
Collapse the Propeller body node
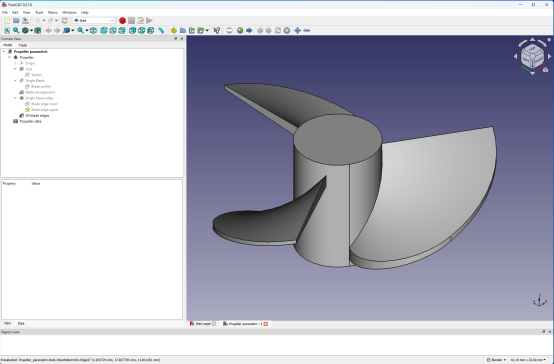point(10,57)
